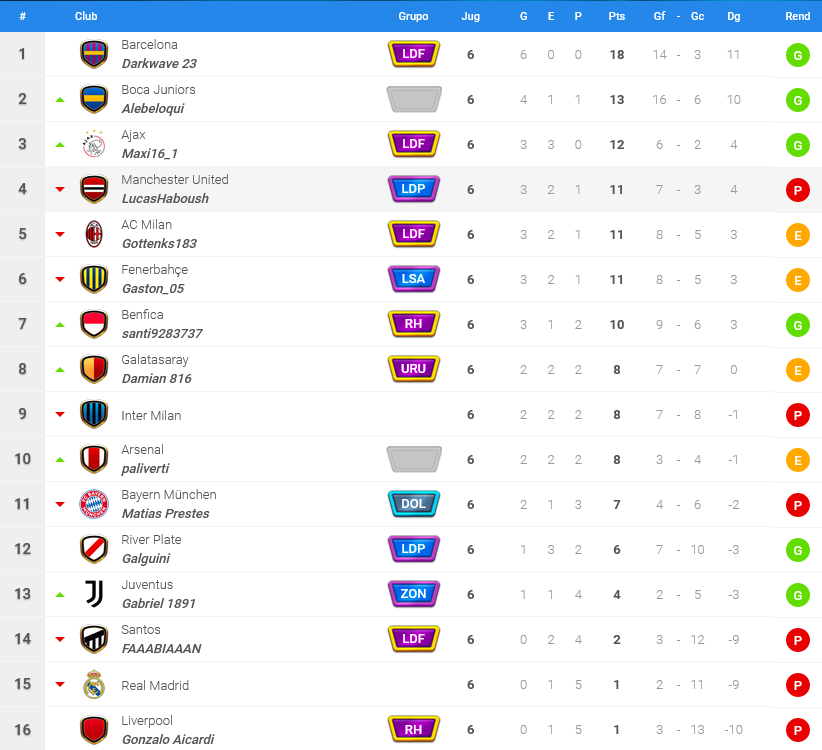Click Boca Juniors' empty grey group badge
Image resolution: width=822 pixels, height=750 pixels.
pyautogui.click(x=414, y=99)
